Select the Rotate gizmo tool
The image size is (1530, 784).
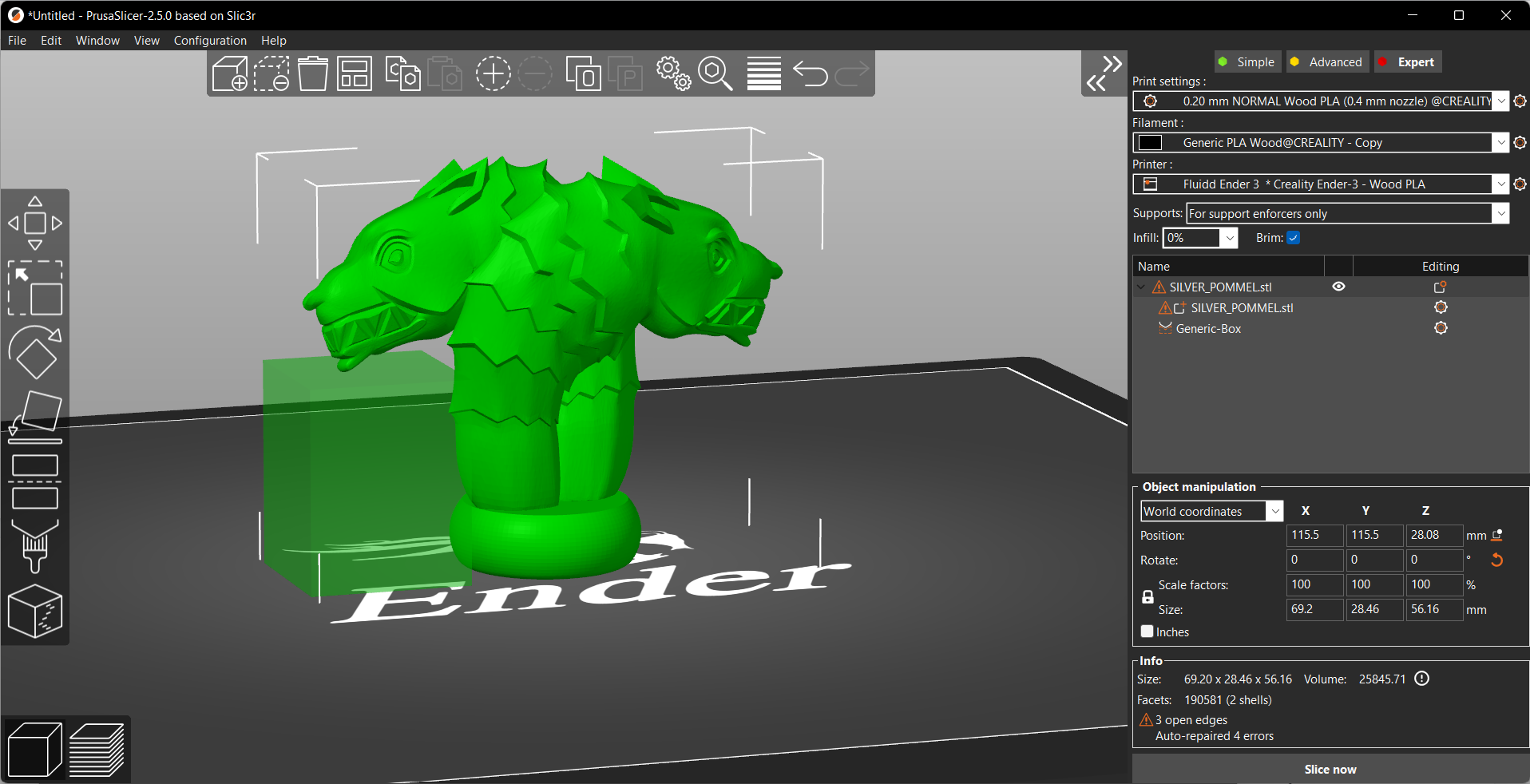(x=35, y=352)
